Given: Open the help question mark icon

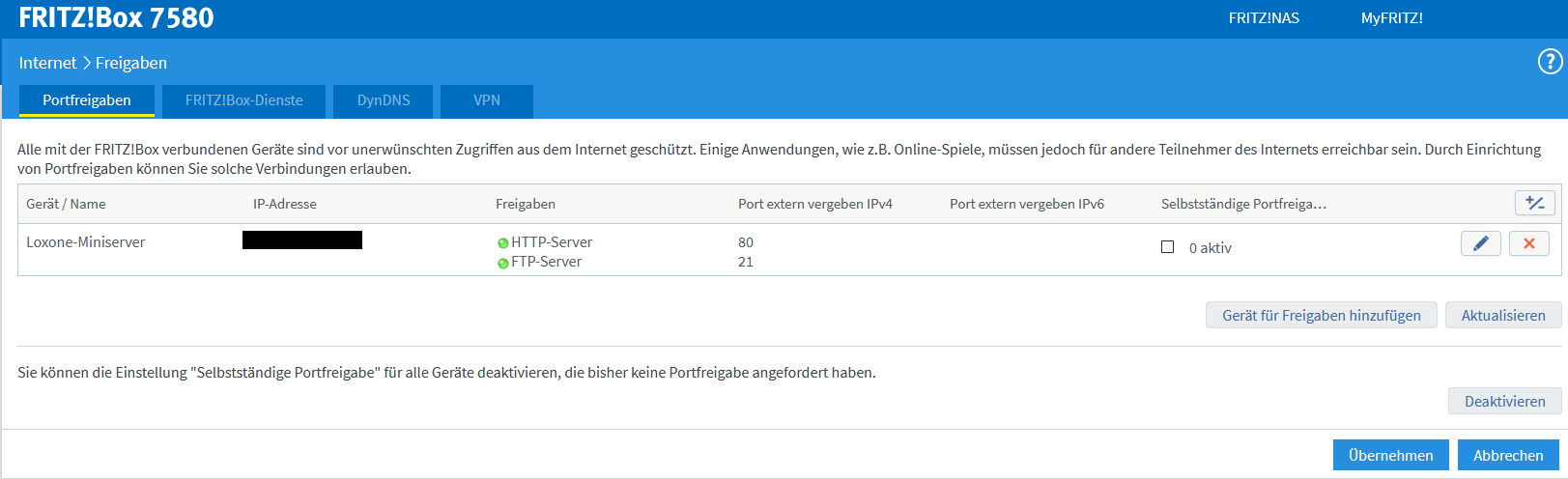Looking at the screenshot, I should (1550, 63).
